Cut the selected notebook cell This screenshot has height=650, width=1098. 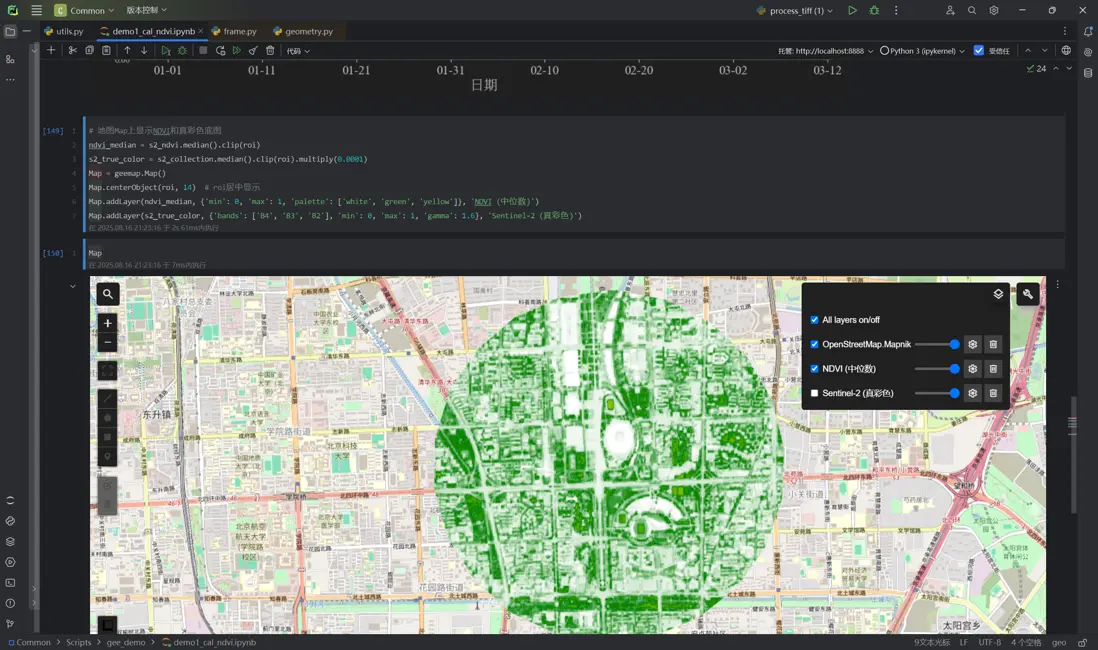tap(73, 50)
